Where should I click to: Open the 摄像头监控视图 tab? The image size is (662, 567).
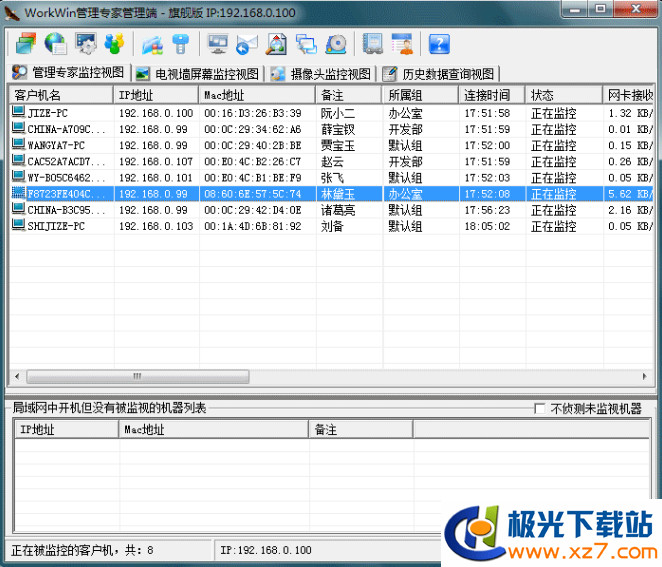pyautogui.click(x=321, y=74)
